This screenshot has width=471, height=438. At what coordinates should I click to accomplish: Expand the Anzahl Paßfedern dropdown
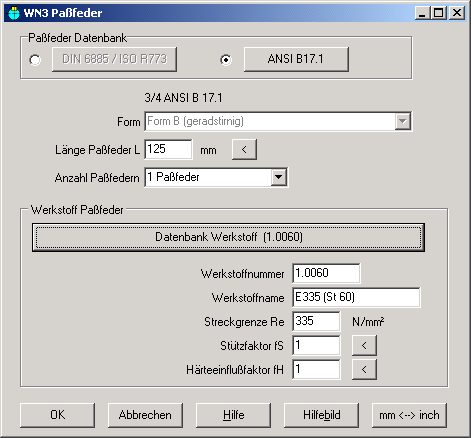pos(279,177)
